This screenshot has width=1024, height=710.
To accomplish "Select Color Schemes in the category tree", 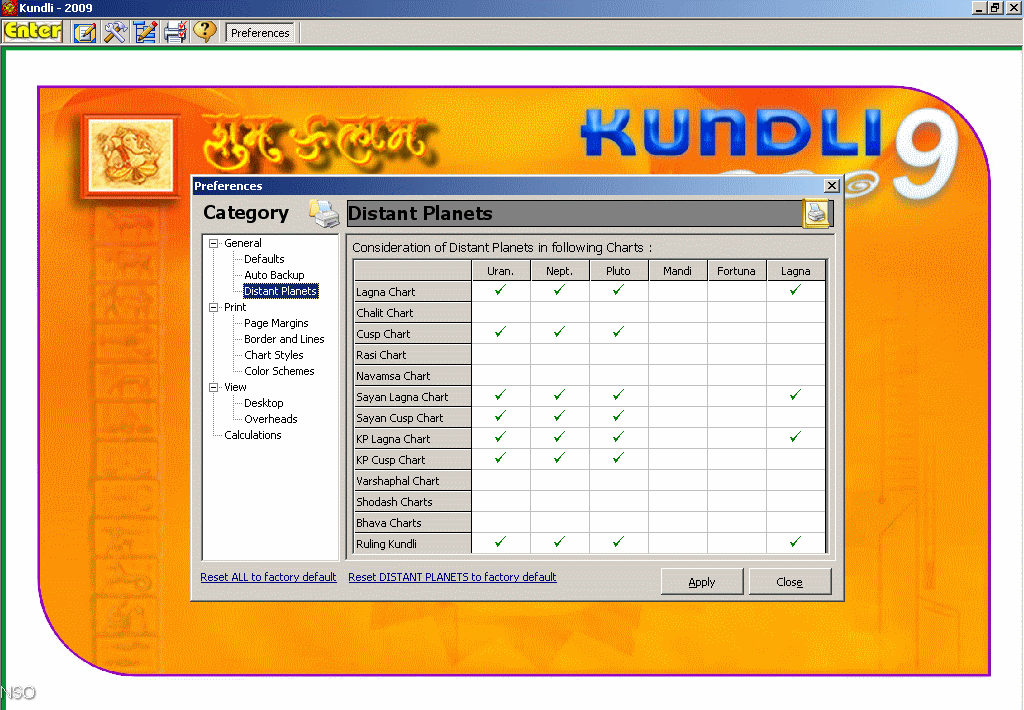I will 279,371.
